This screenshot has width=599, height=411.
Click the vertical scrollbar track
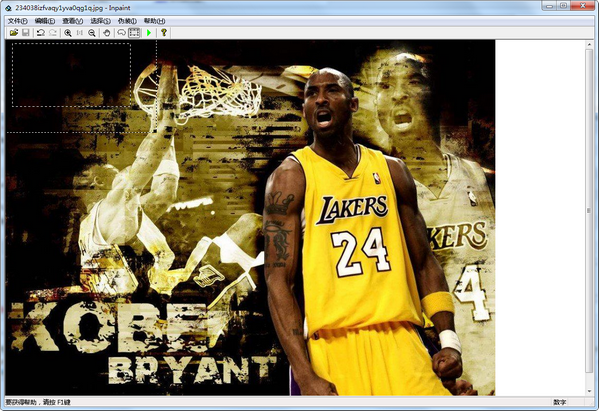(x=589, y=218)
